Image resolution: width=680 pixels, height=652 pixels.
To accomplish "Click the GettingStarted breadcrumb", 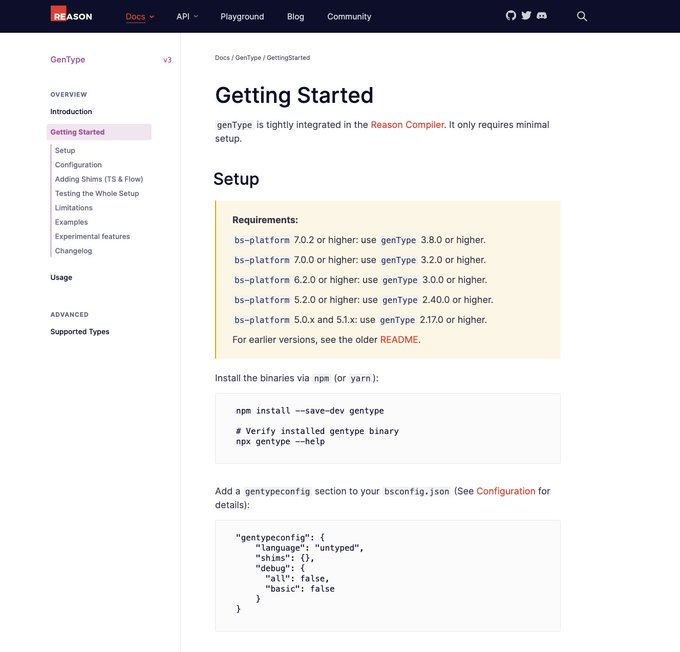I will (288, 58).
